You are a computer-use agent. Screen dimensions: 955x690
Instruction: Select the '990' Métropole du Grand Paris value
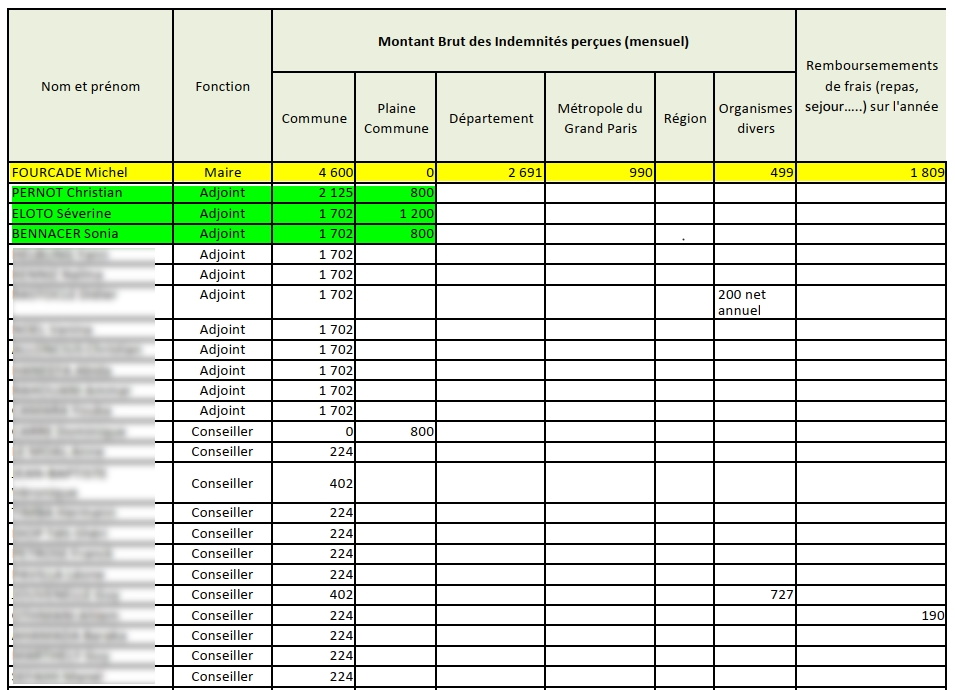click(x=600, y=172)
